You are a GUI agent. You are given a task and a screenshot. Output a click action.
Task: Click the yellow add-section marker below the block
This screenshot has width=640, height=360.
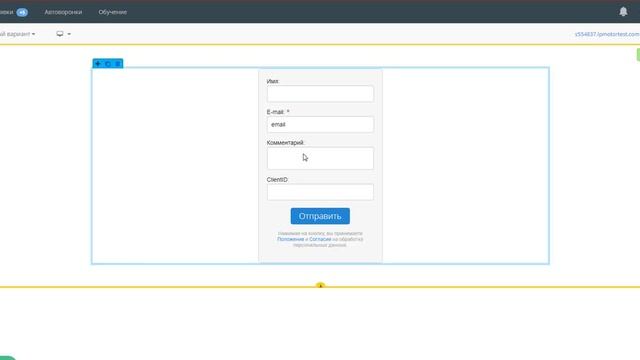pyautogui.click(x=320, y=285)
